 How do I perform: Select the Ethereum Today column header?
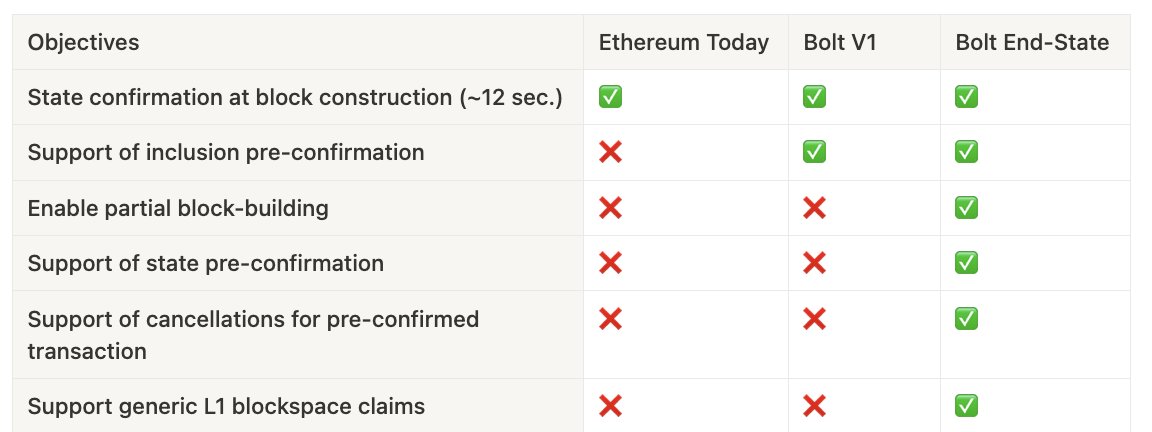tap(683, 42)
